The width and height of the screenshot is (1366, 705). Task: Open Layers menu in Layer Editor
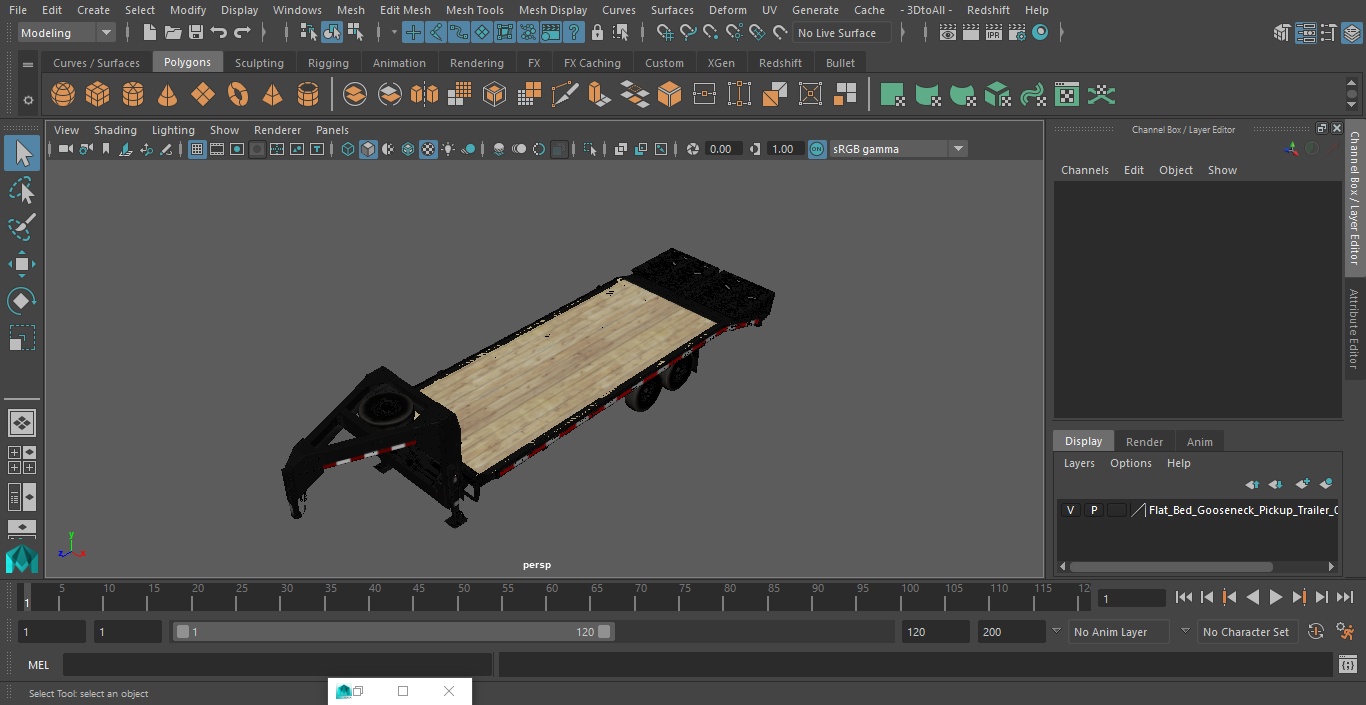(1079, 463)
